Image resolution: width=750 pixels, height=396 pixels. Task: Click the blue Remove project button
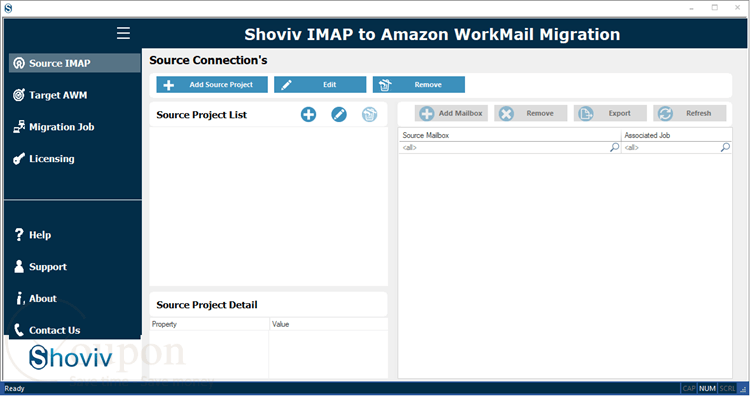click(419, 85)
